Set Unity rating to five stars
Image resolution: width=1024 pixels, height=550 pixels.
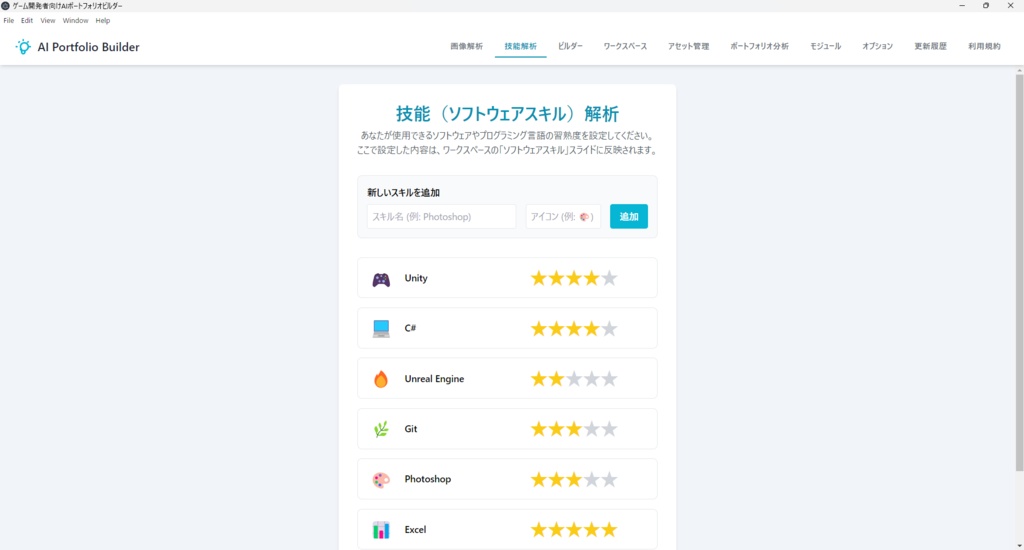pyautogui.click(x=609, y=278)
